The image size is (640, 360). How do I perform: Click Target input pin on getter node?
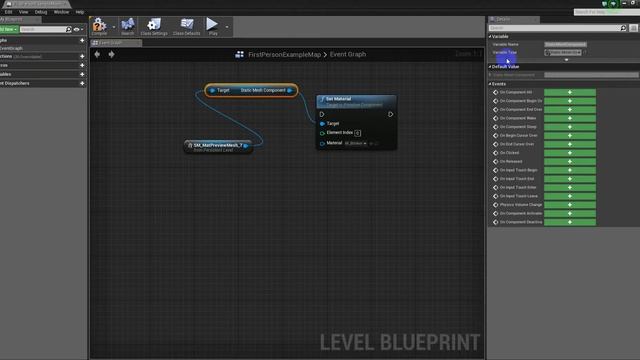(x=212, y=90)
